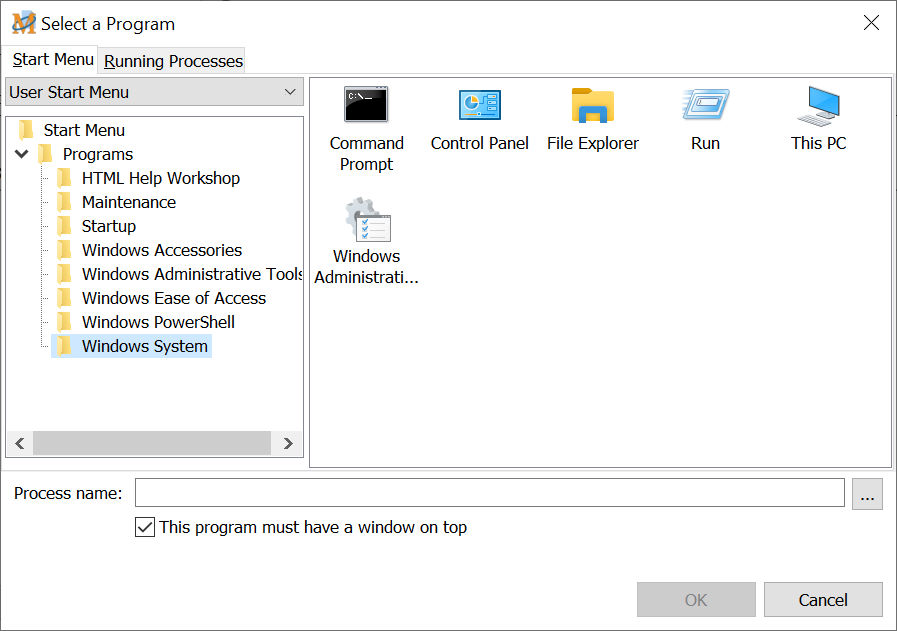897x631 pixels.
Task: Click the tree's right scroll arrow
Action: [288, 443]
